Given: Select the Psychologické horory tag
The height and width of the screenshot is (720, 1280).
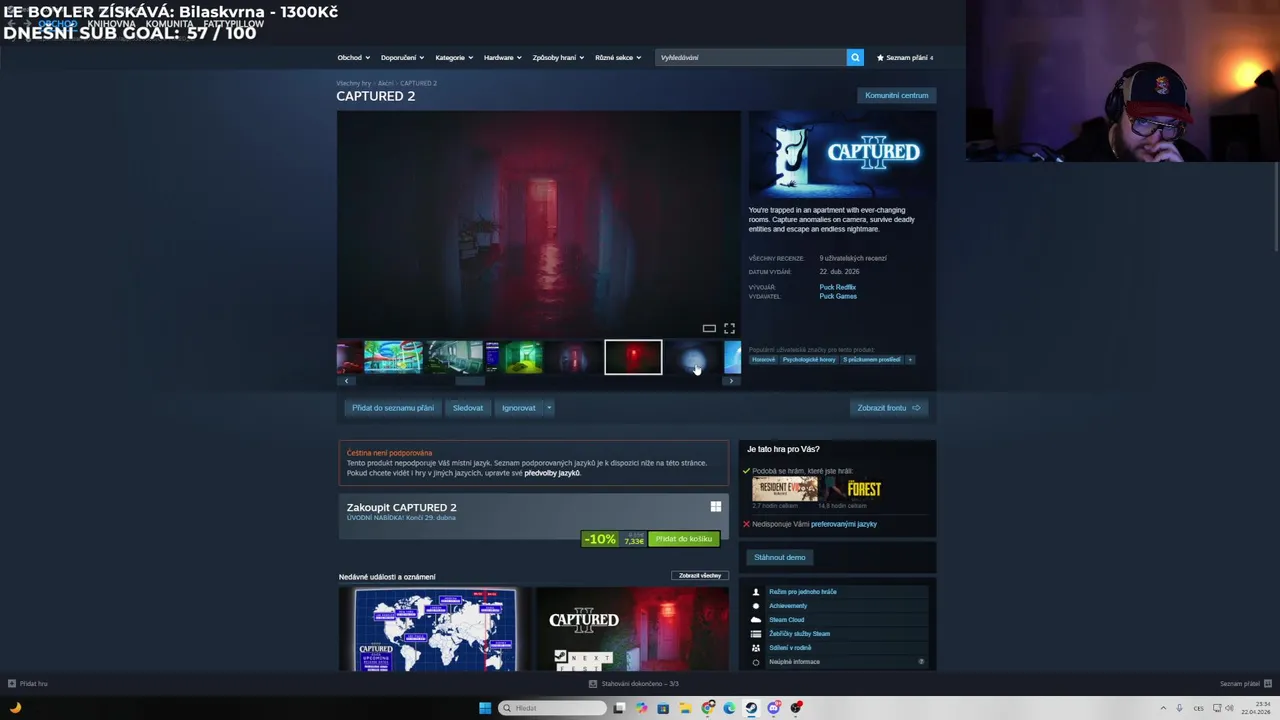Looking at the screenshot, I should (809, 359).
